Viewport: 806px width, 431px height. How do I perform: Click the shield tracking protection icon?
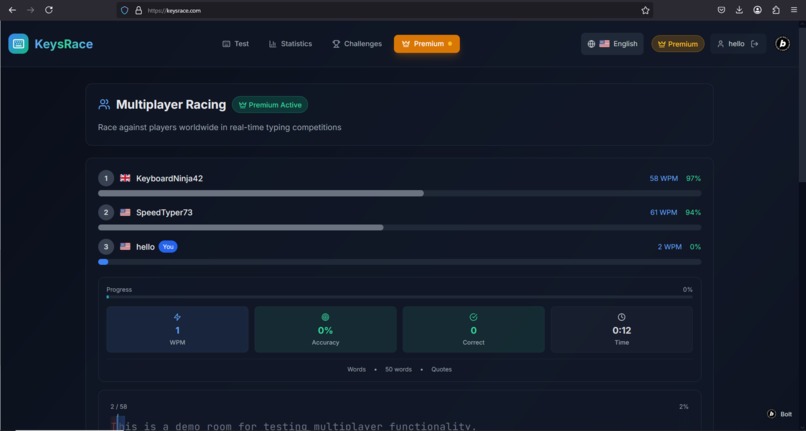point(124,10)
